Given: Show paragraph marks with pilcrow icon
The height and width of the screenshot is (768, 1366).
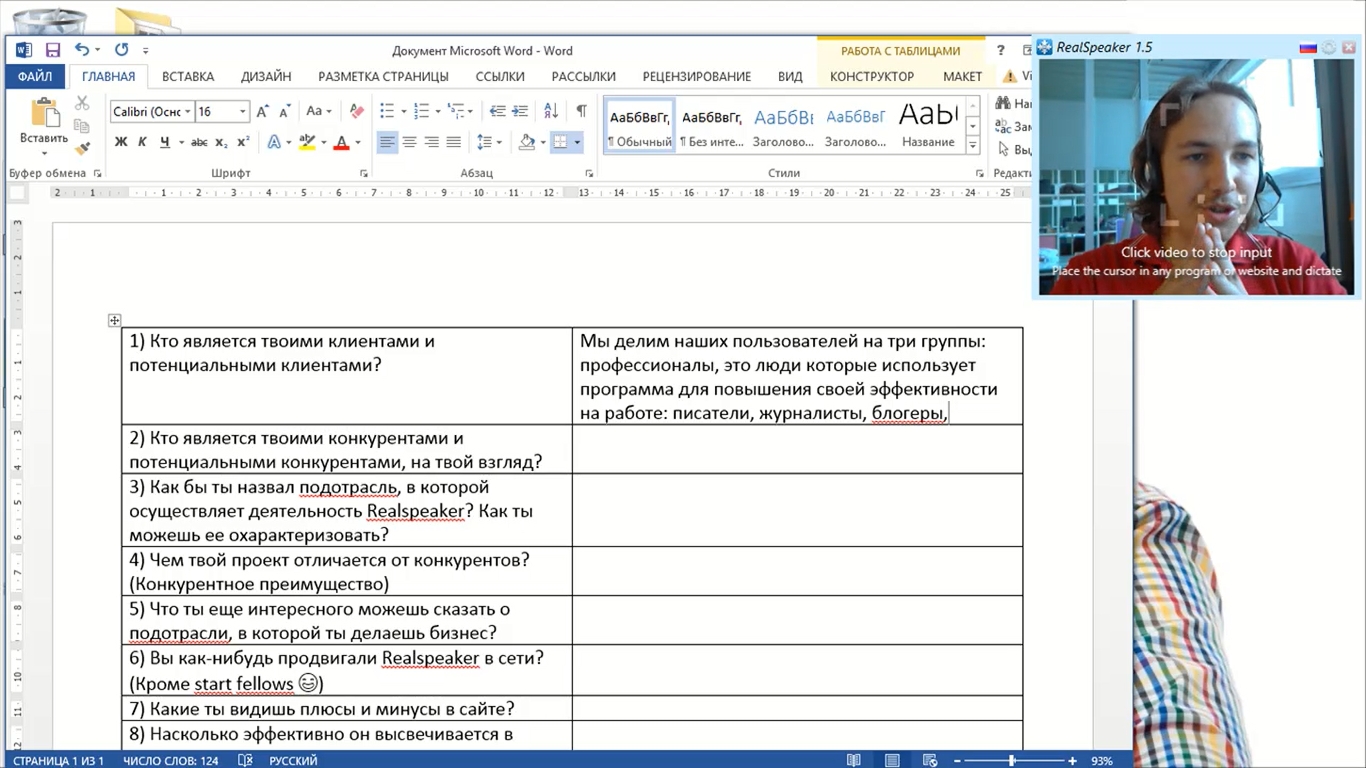Looking at the screenshot, I should tap(581, 112).
